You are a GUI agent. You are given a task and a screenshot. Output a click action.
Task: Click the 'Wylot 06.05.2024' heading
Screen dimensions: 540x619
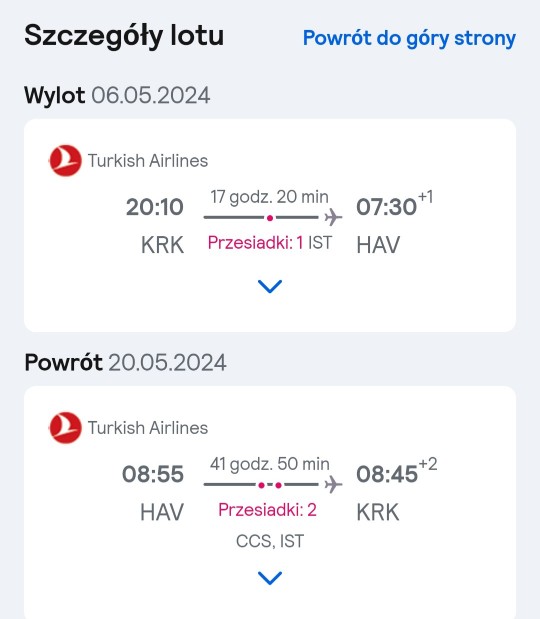pos(117,96)
